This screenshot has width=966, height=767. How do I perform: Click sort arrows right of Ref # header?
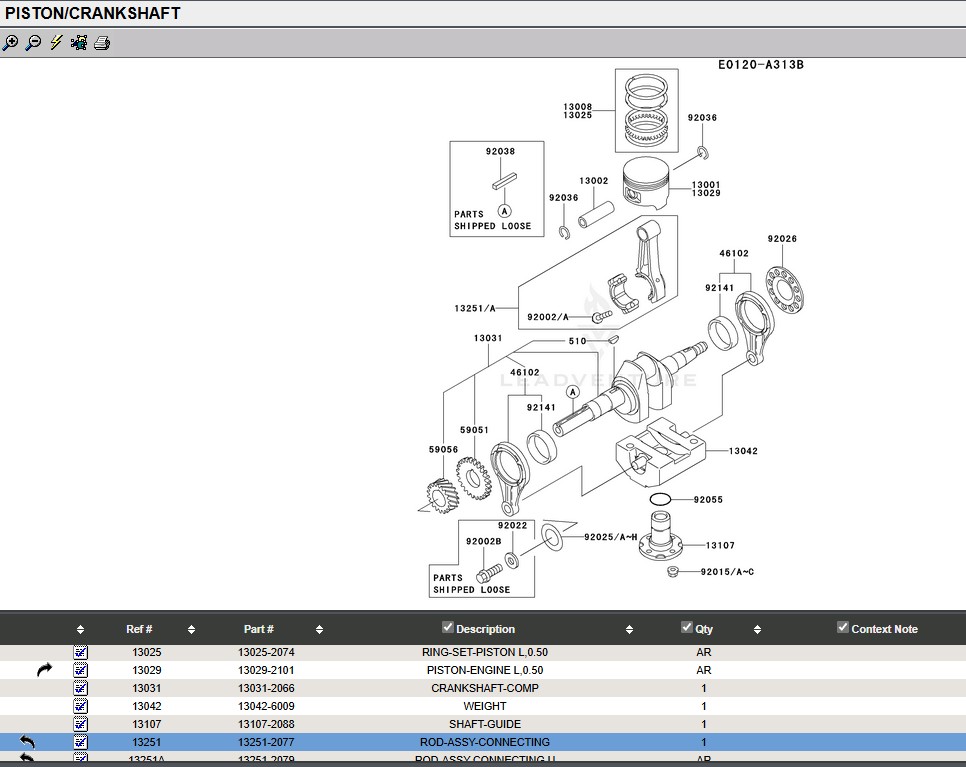coord(191,630)
